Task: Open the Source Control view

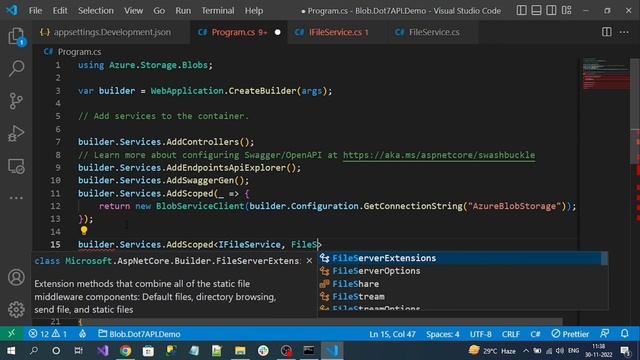Action: [x=16, y=101]
